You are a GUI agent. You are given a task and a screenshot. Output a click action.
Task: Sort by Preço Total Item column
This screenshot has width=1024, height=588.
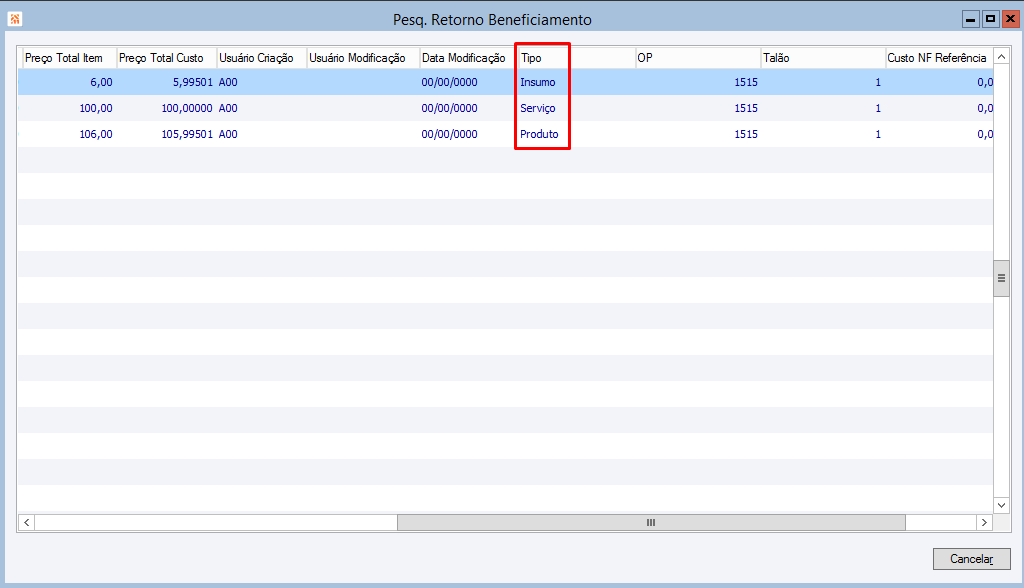pos(69,57)
